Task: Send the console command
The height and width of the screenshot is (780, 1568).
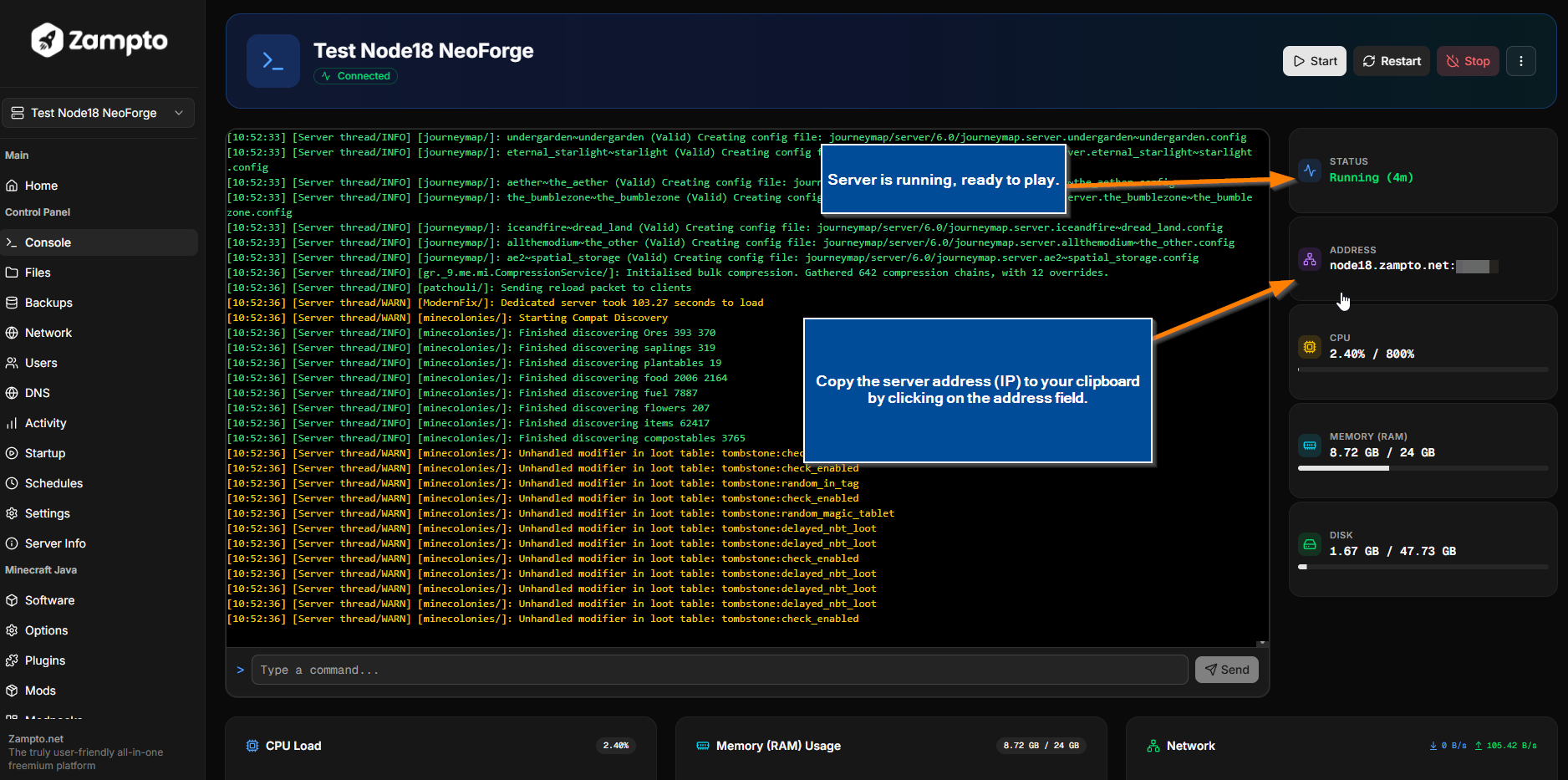Action: coord(1226,670)
